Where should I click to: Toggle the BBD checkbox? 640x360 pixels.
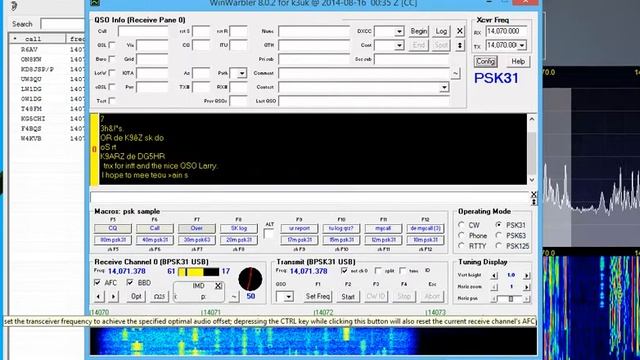130,282
